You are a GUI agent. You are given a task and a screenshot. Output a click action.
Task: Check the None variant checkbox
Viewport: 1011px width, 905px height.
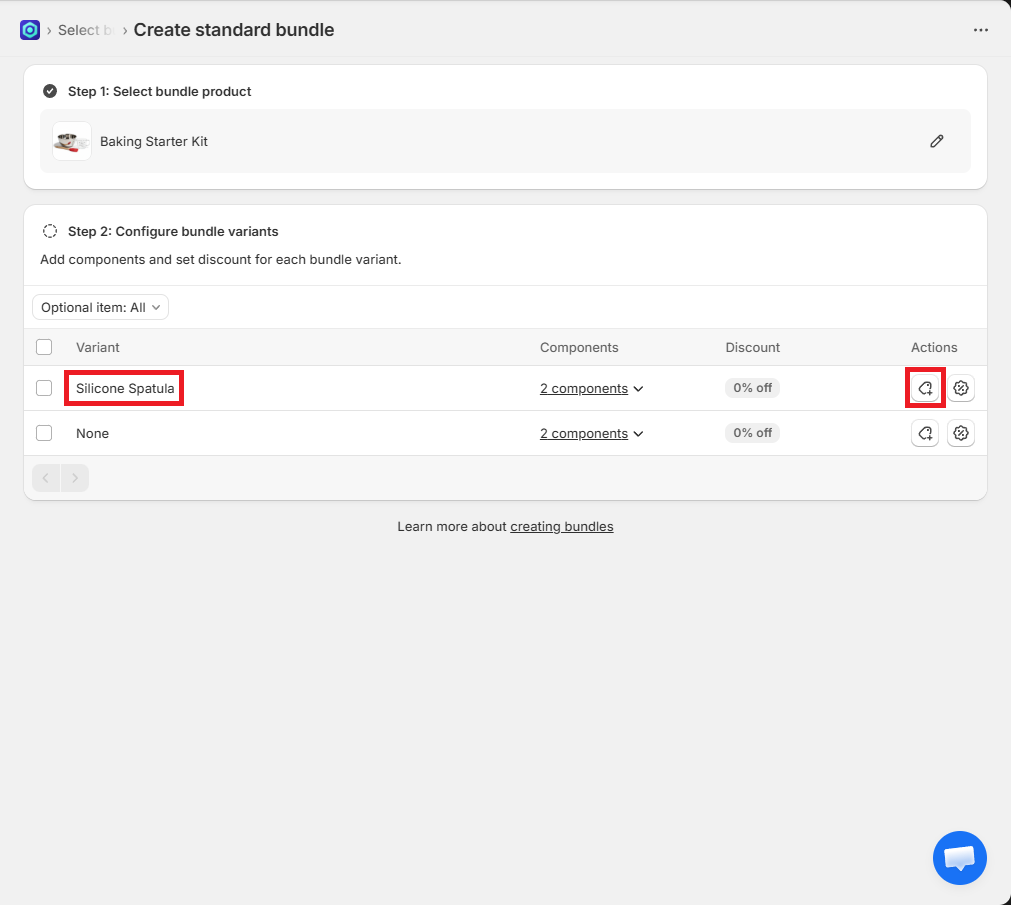44,433
